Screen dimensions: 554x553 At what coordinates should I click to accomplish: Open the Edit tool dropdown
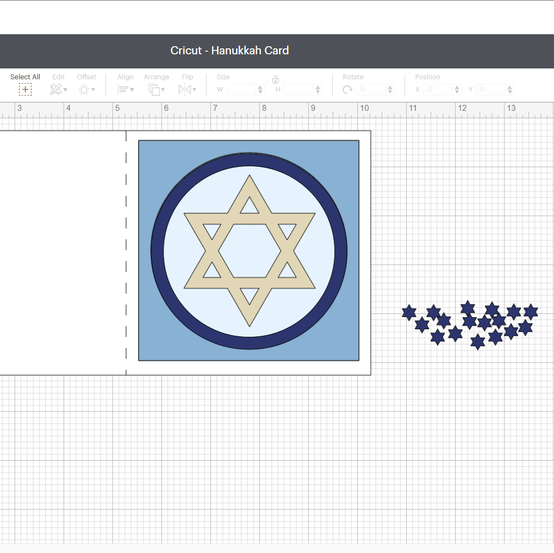coord(58,89)
